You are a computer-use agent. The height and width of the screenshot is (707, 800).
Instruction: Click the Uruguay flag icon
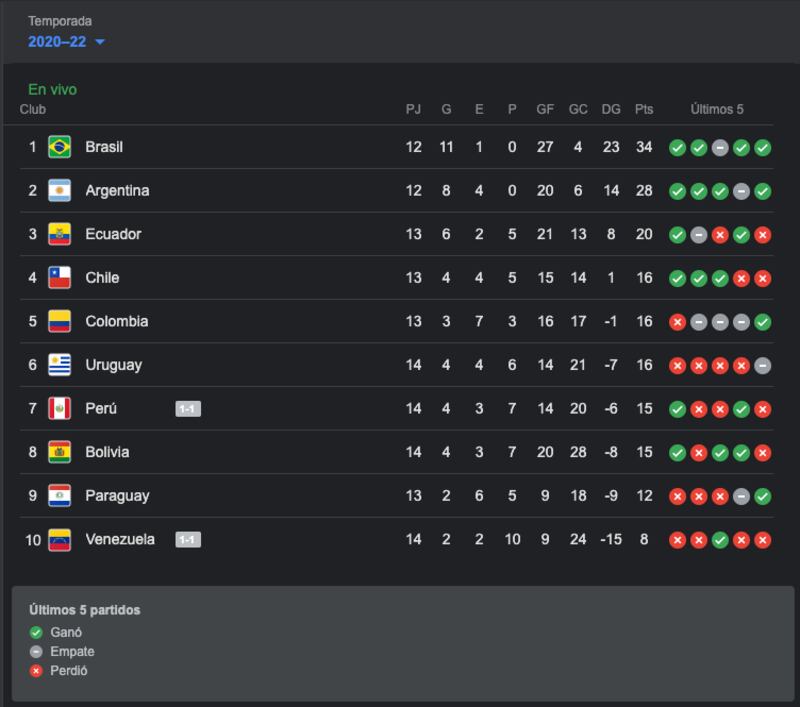(59, 365)
